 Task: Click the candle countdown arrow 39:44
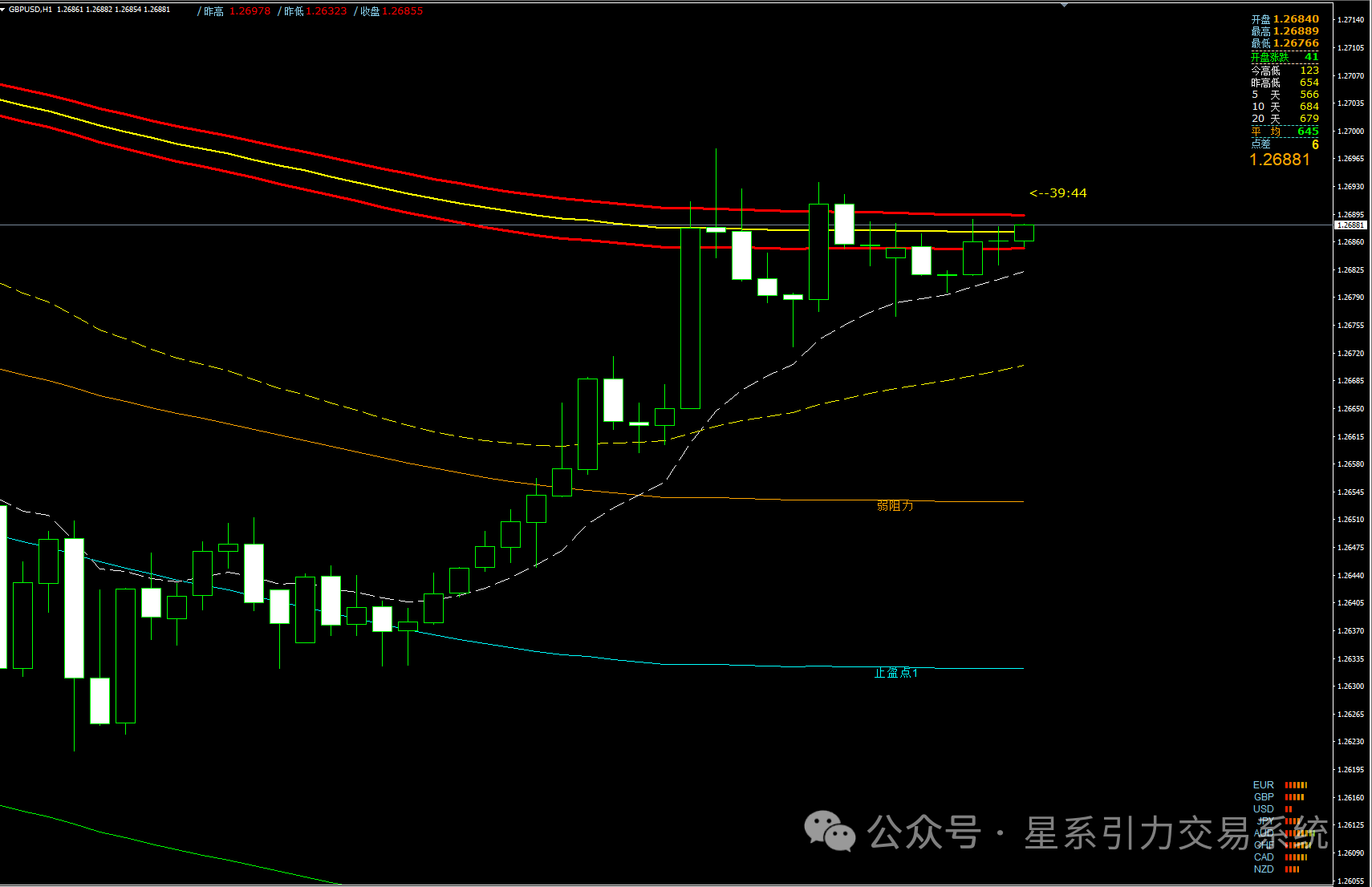1058,193
